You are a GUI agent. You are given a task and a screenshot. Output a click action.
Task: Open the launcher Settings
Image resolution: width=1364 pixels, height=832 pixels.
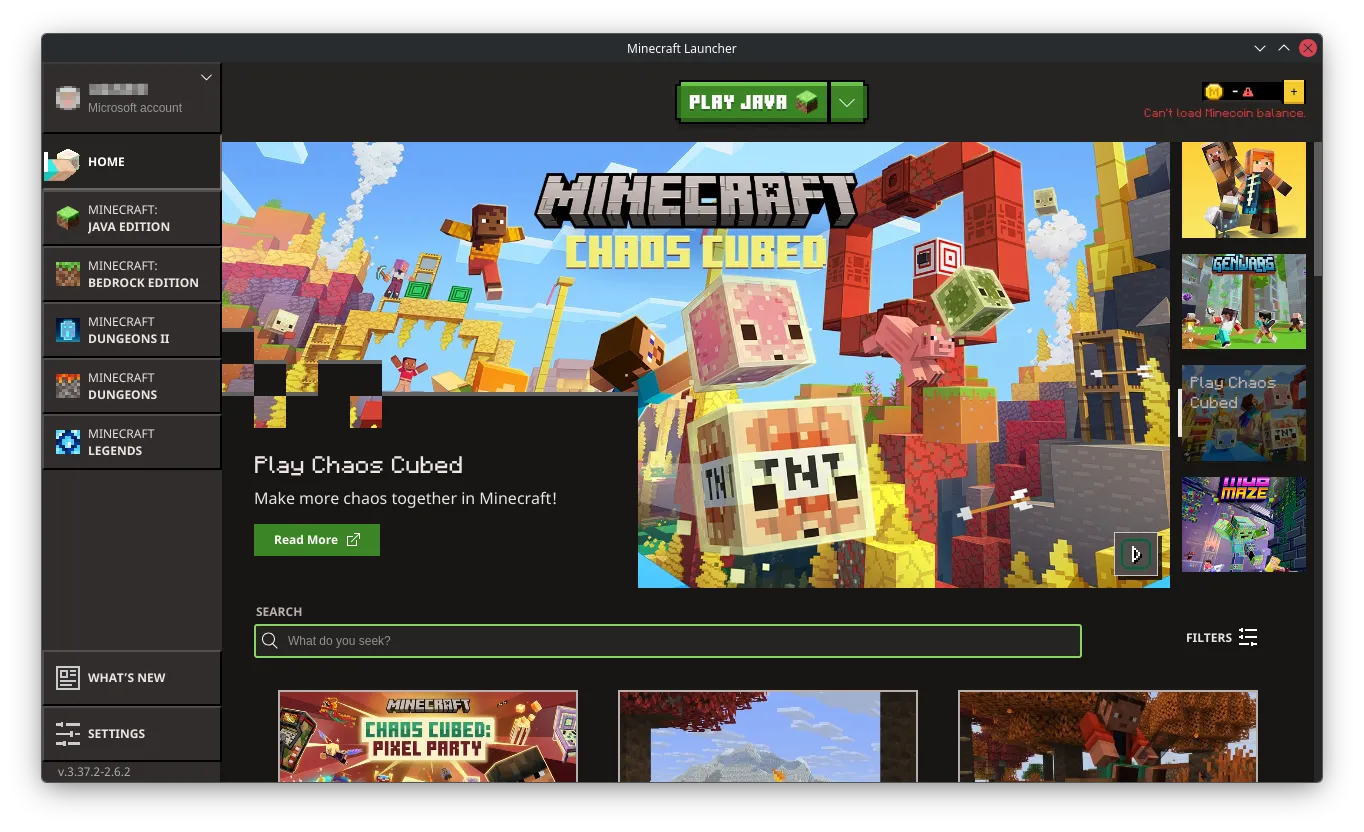131,734
